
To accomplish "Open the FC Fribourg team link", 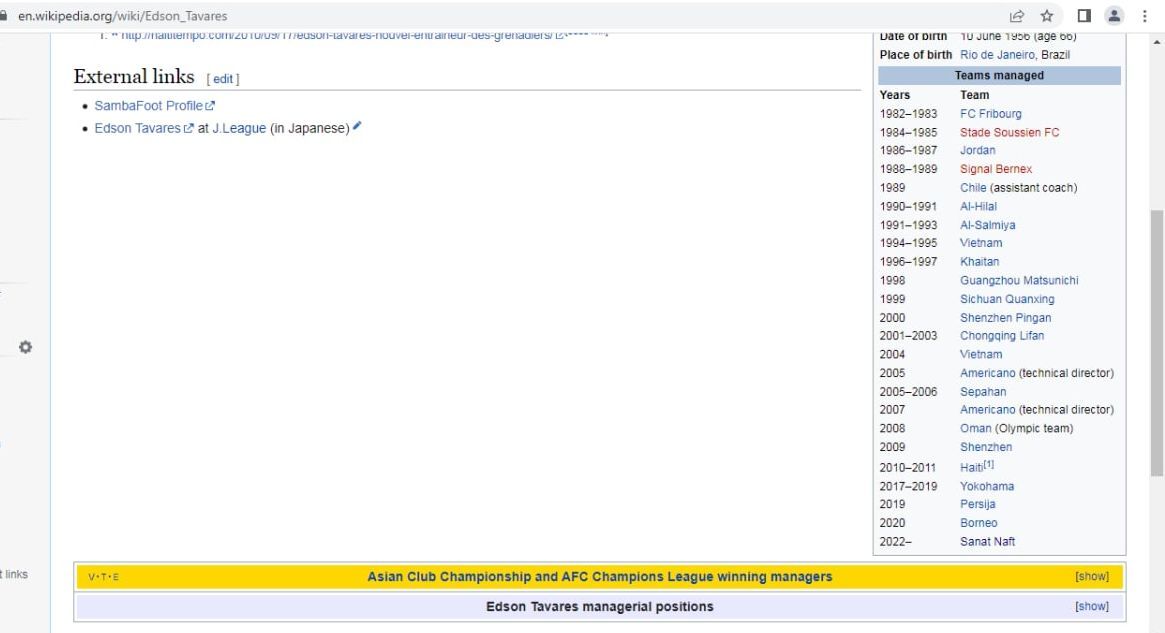I will (x=990, y=114).
